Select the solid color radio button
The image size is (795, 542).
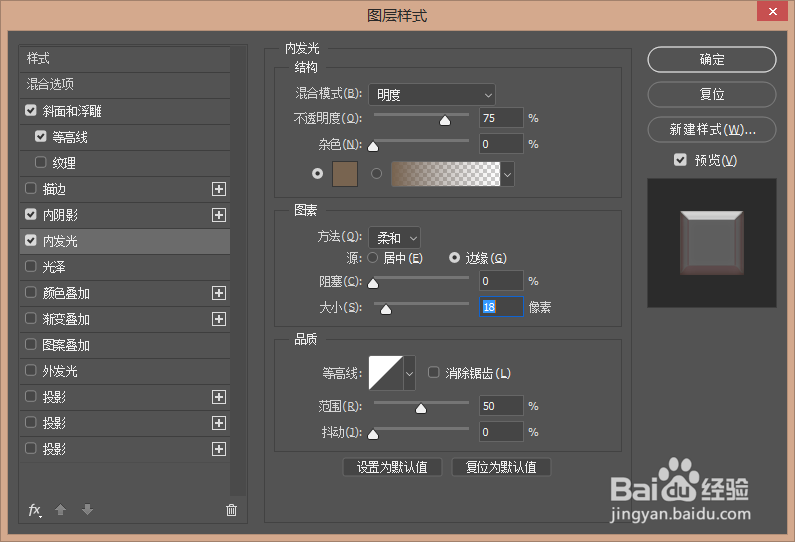[x=317, y=174]
